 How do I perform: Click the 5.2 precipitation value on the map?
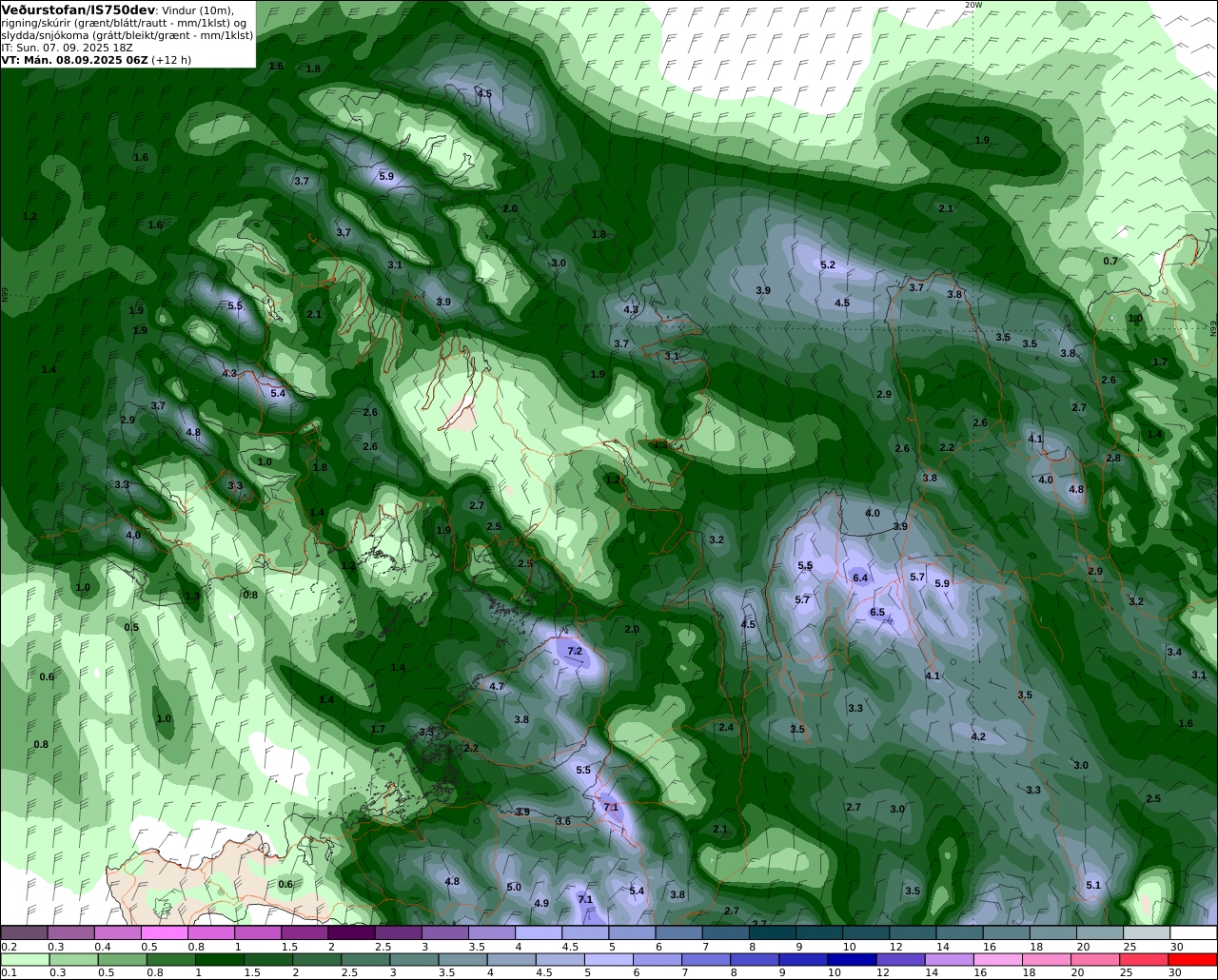click(x=828, y=265)
